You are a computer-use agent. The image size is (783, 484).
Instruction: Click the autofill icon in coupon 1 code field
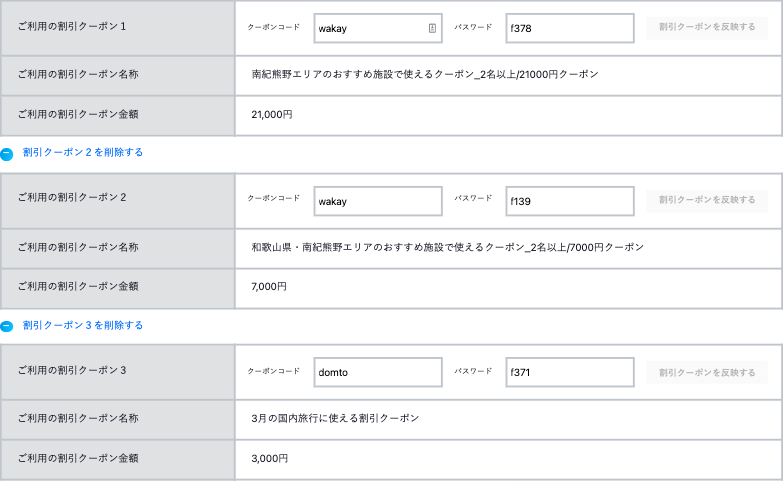[432, 28]
